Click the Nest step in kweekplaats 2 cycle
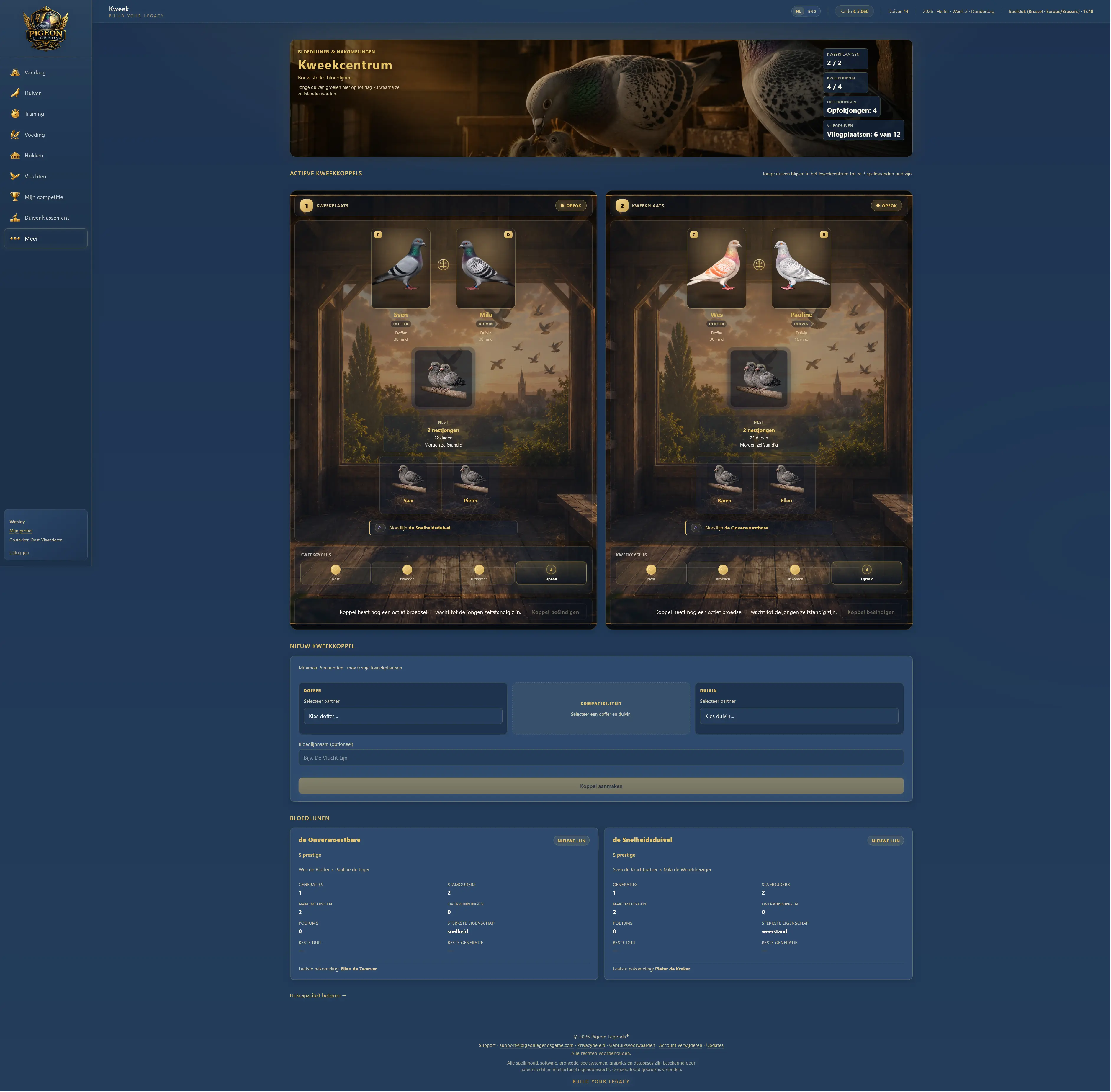 (651, 573)
